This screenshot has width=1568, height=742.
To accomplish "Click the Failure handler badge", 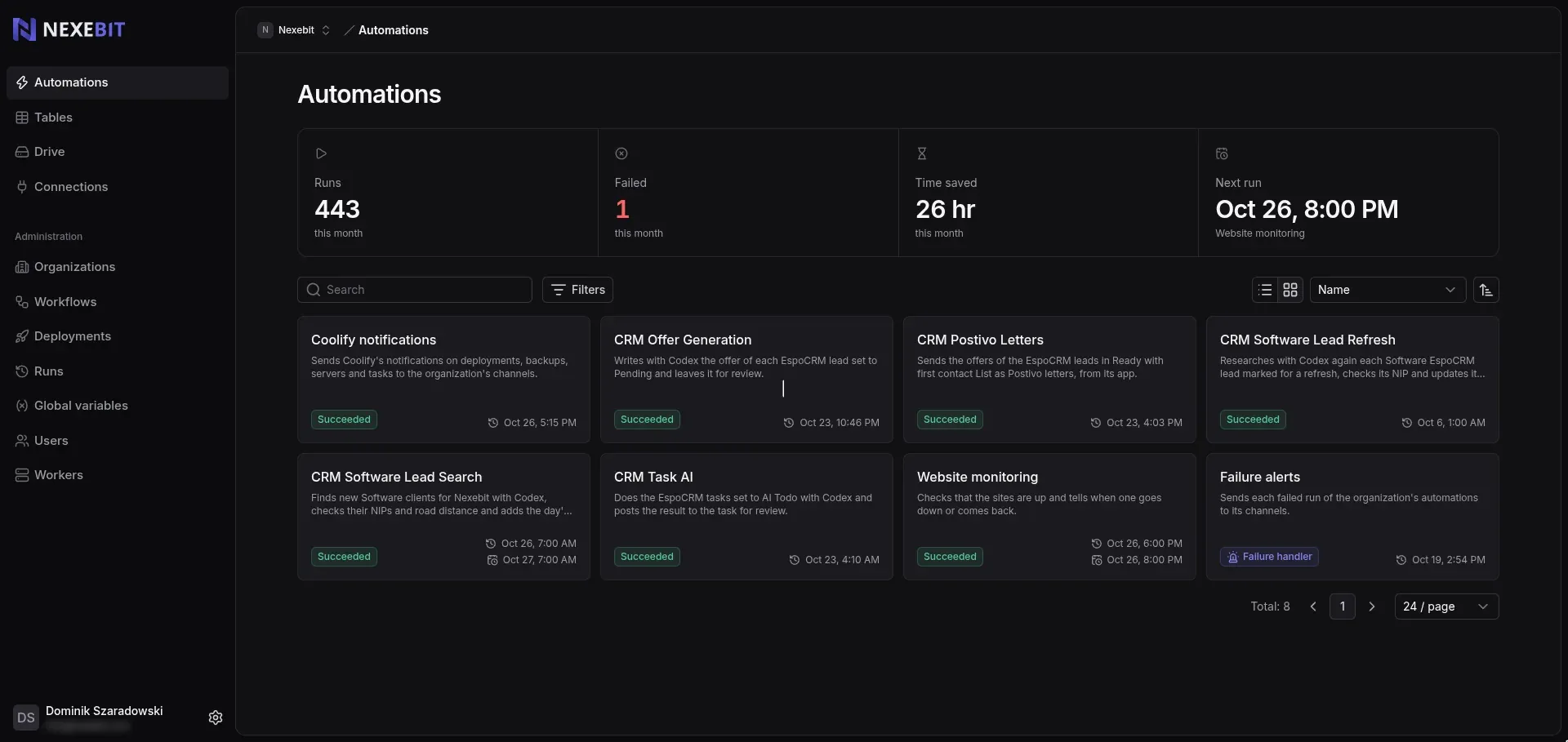I will pyautogui.click(x=1269, y=557).
